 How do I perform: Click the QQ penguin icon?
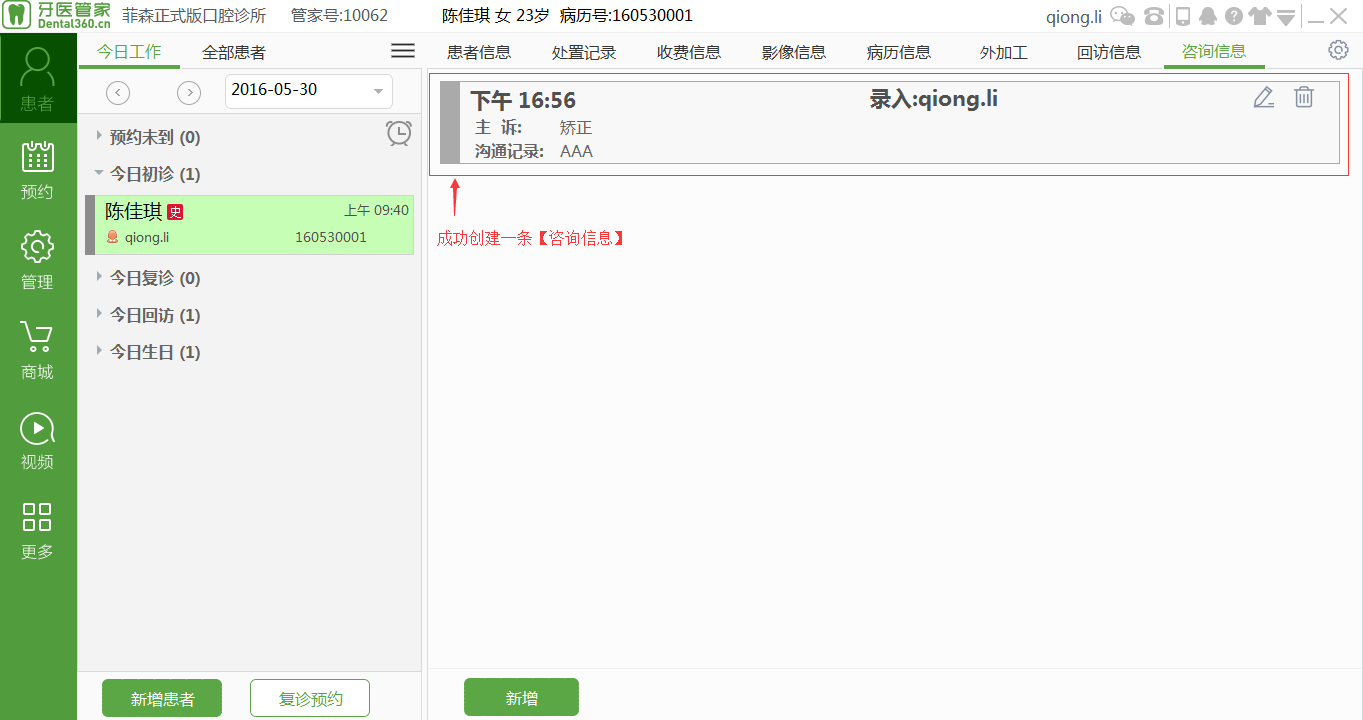click(1208, 16)
